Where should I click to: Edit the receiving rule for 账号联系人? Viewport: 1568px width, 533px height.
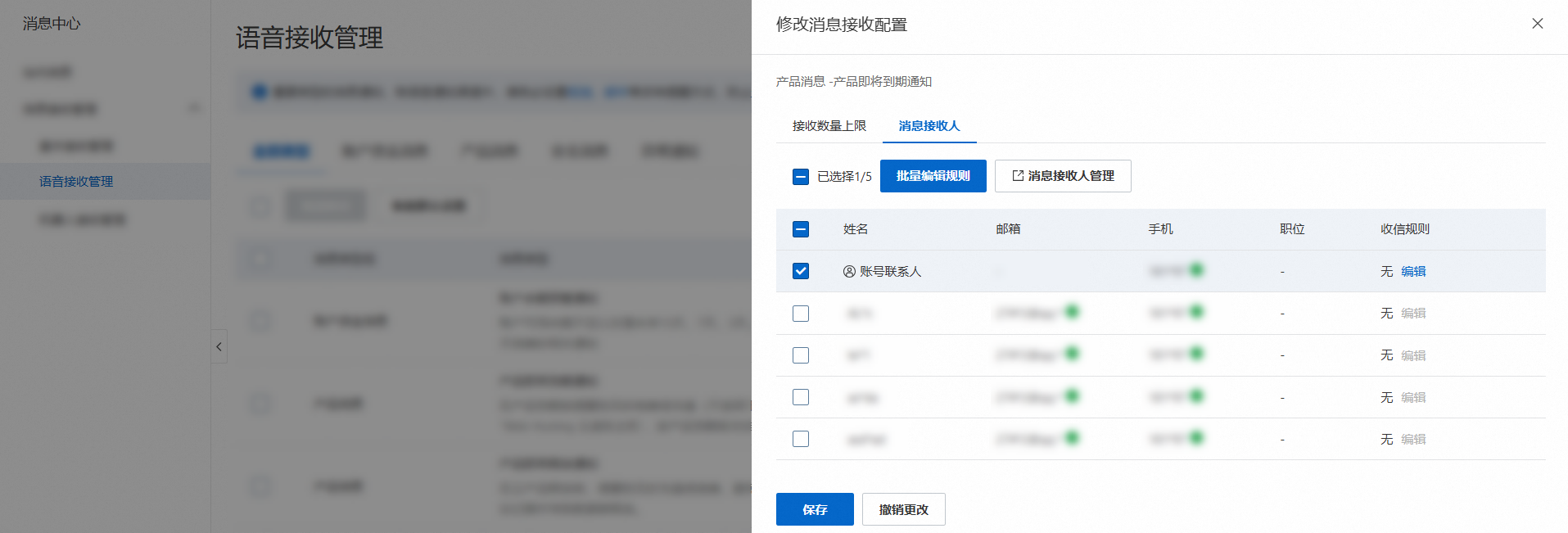[1413, 272]
